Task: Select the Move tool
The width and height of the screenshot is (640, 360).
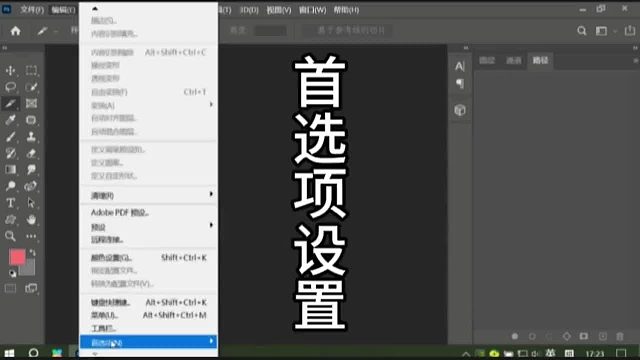Action: pos(10,70)
